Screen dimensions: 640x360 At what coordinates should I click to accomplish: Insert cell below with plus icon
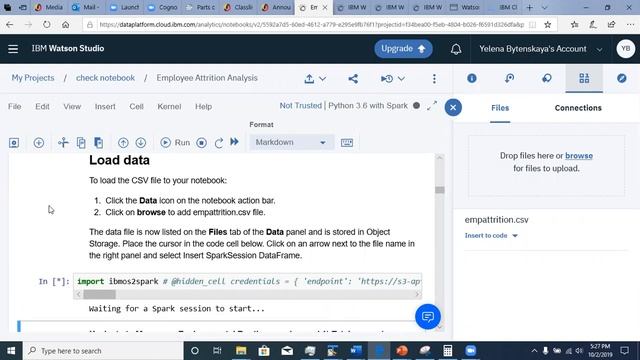39,142
